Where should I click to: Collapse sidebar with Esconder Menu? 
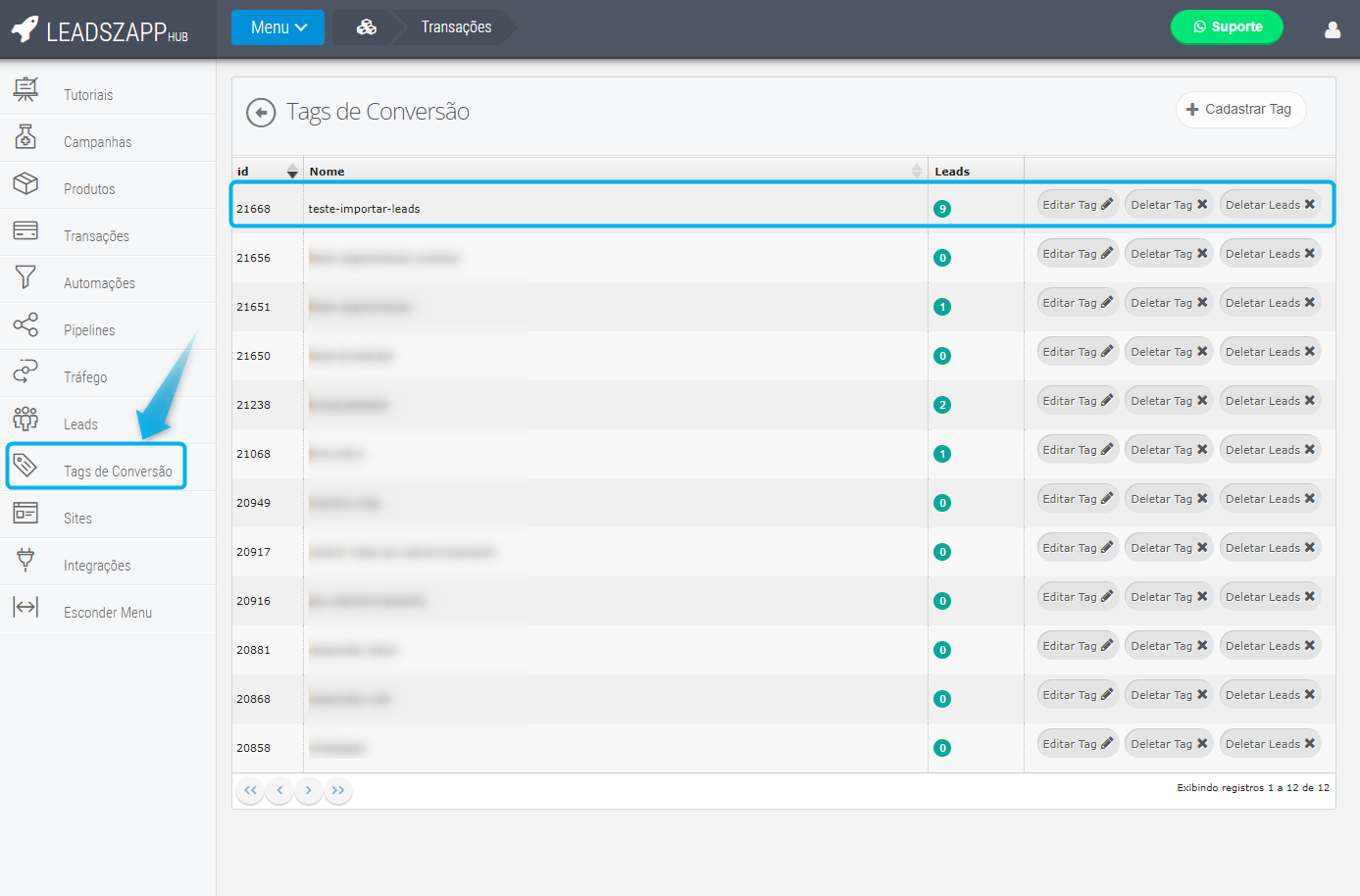click(x=107, y=613)
